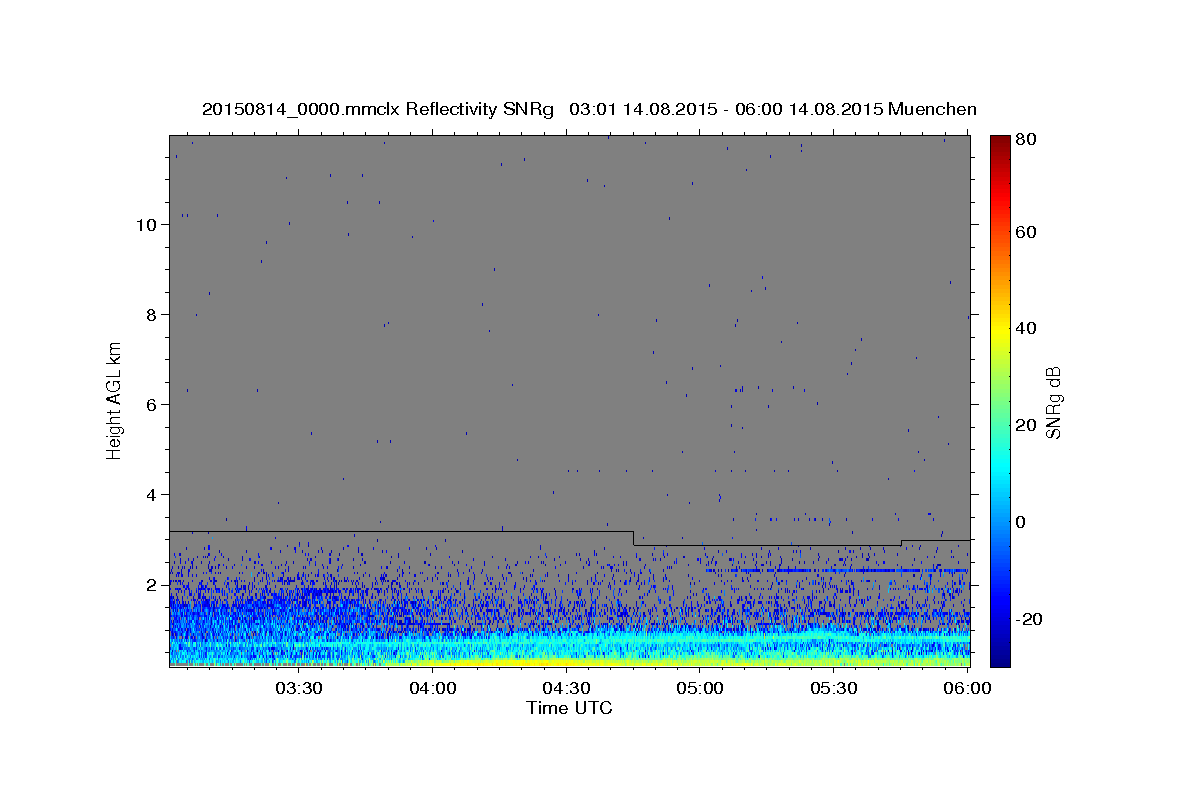
Task: Click the black step line drop near 04:45
Action: click(x=633, y=538)
